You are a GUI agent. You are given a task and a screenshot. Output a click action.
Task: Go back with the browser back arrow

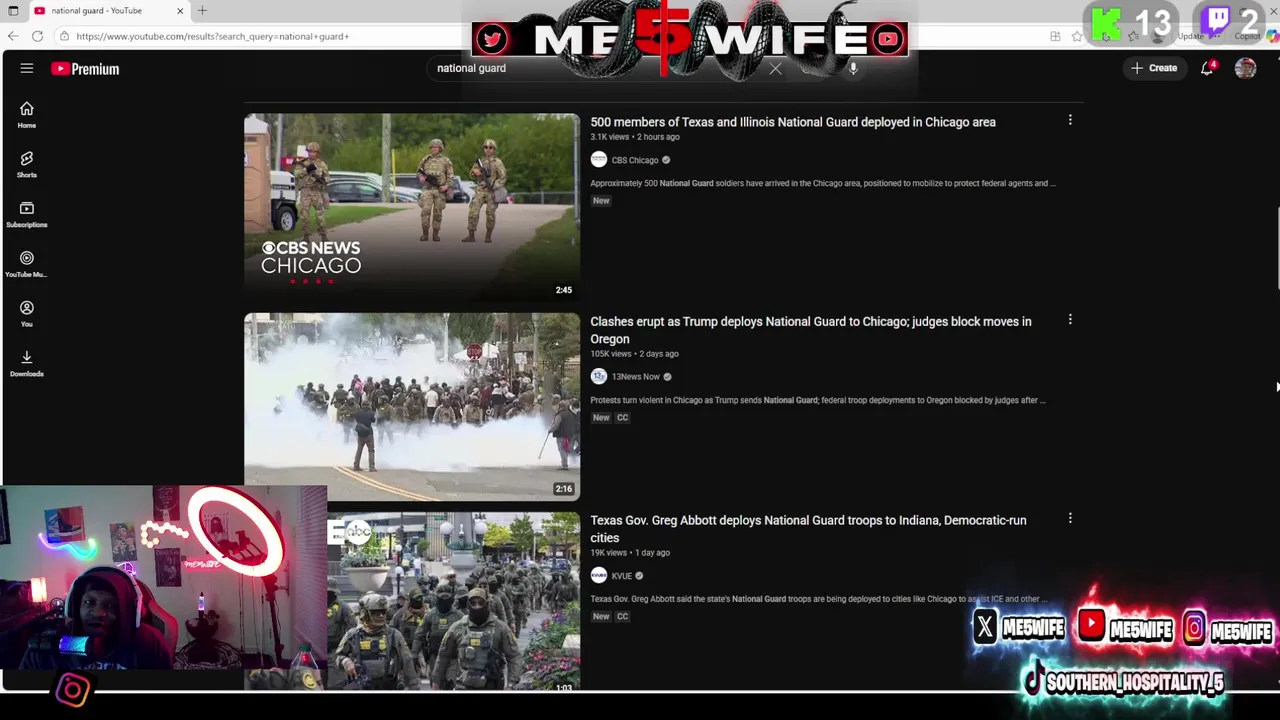point(13,36)
